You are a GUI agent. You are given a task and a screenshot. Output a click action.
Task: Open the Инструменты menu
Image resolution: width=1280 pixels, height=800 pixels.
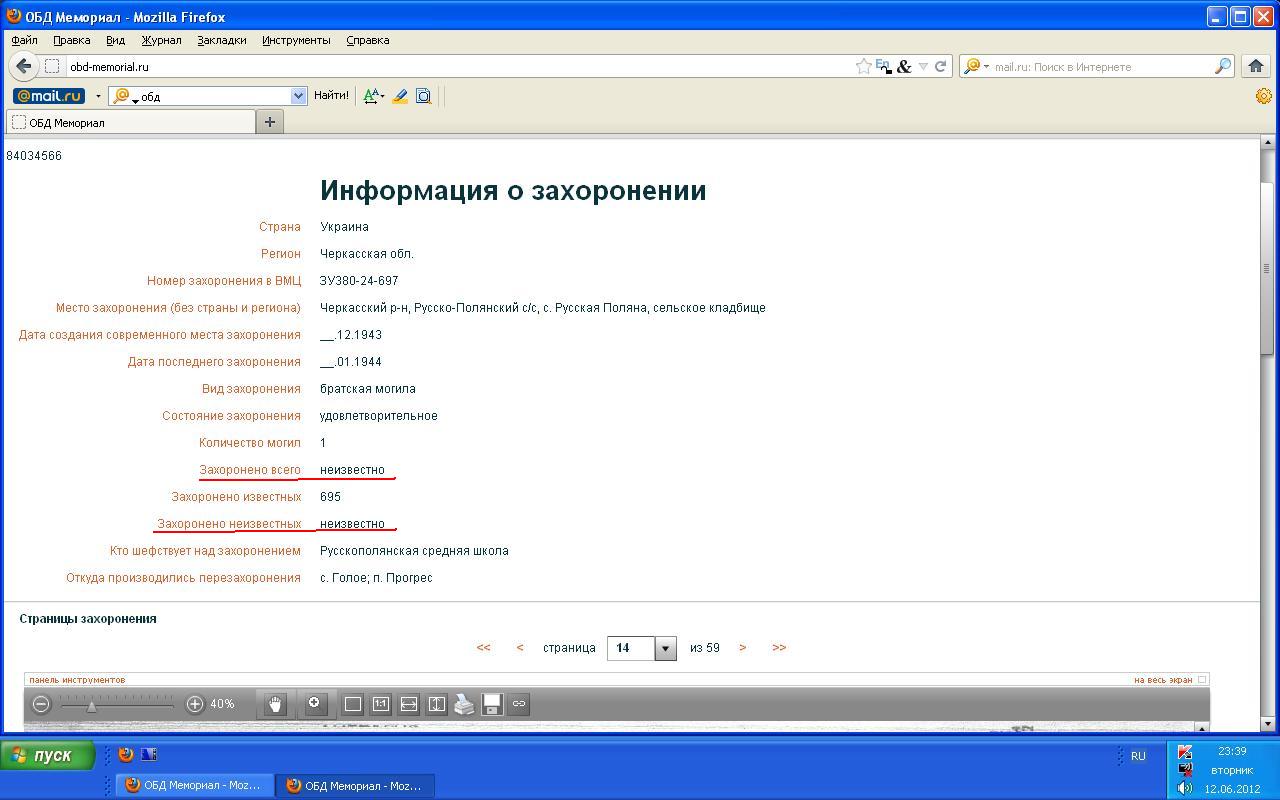coord(296,40)
